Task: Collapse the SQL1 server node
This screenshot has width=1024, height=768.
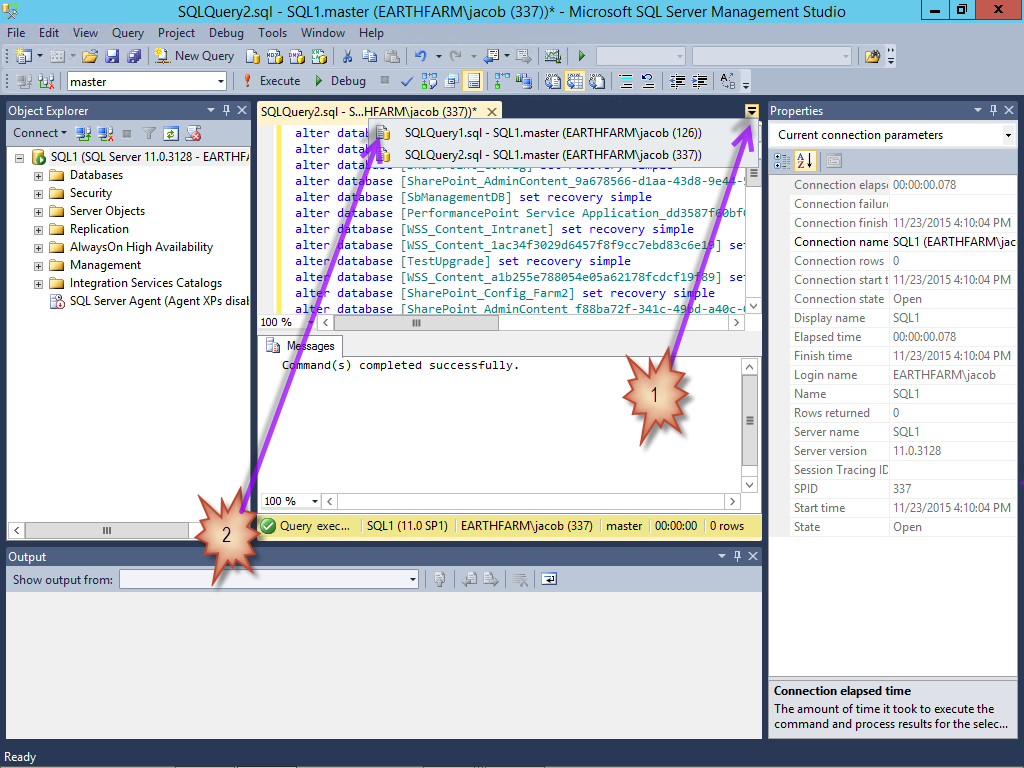Action: tap(20, 158)
